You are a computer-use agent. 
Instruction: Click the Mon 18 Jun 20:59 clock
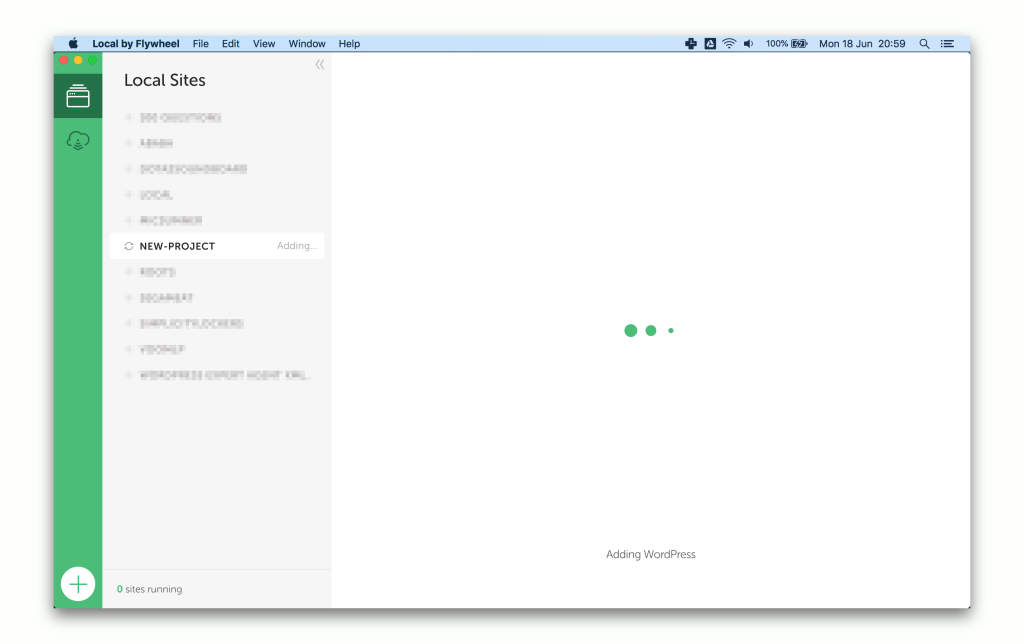click(x=862, y=44)
